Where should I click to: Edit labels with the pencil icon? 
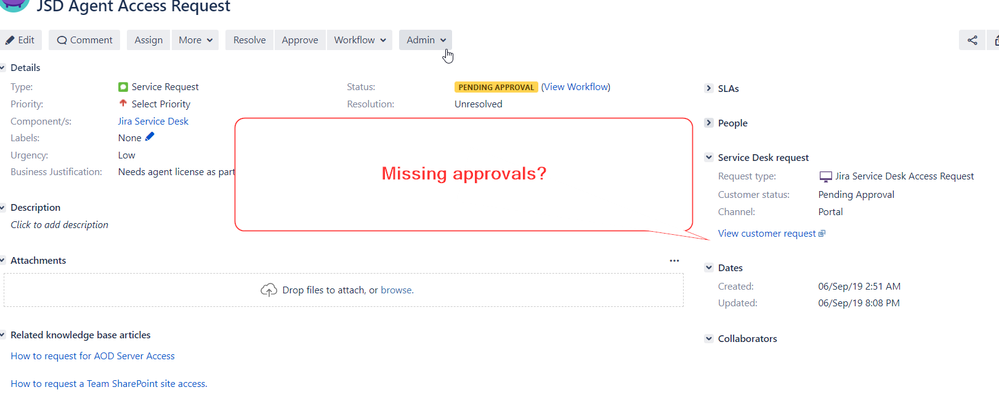click(150, 137)
